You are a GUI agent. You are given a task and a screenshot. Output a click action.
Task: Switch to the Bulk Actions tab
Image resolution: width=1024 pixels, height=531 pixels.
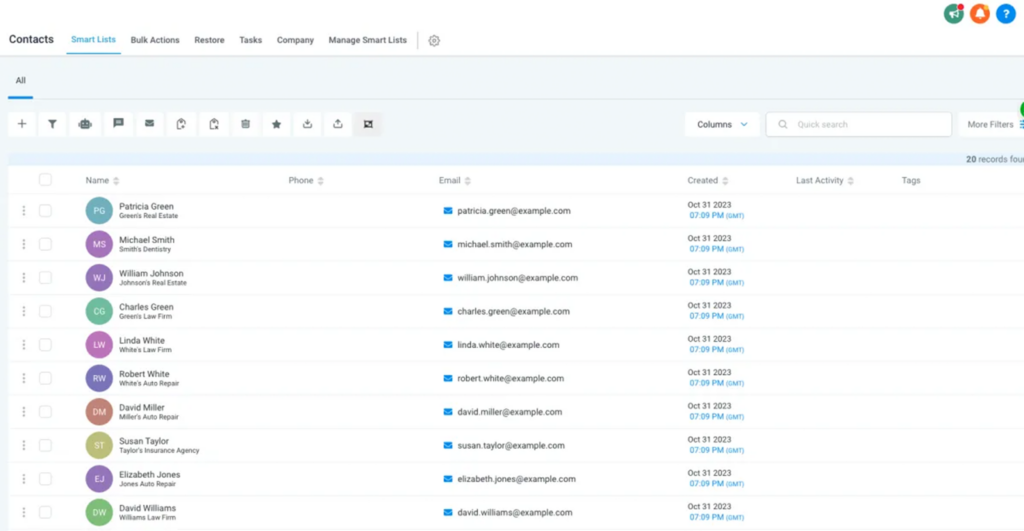[x=155, y=40]
